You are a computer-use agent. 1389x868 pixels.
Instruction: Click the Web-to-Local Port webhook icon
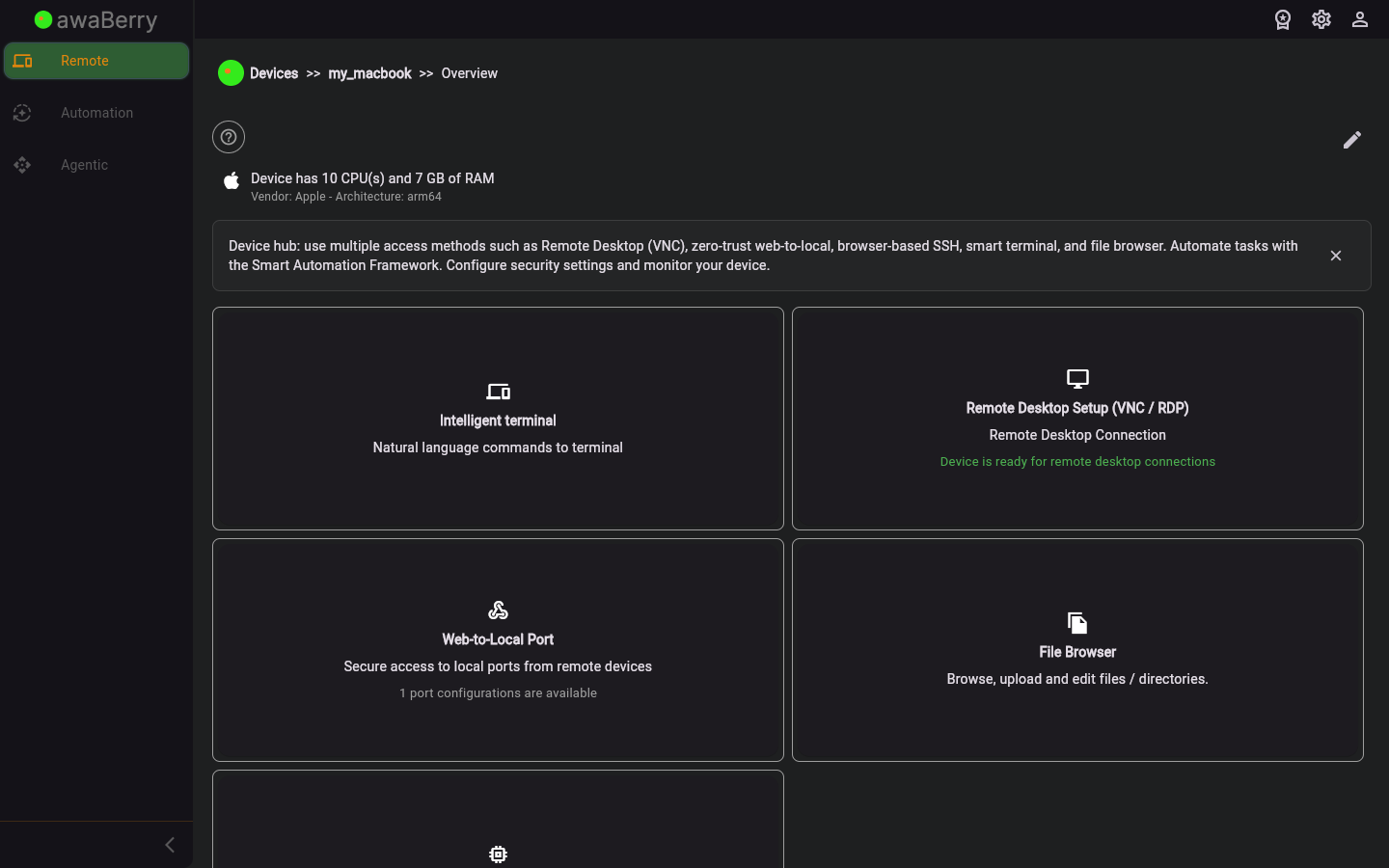click(x=498, y=610)
